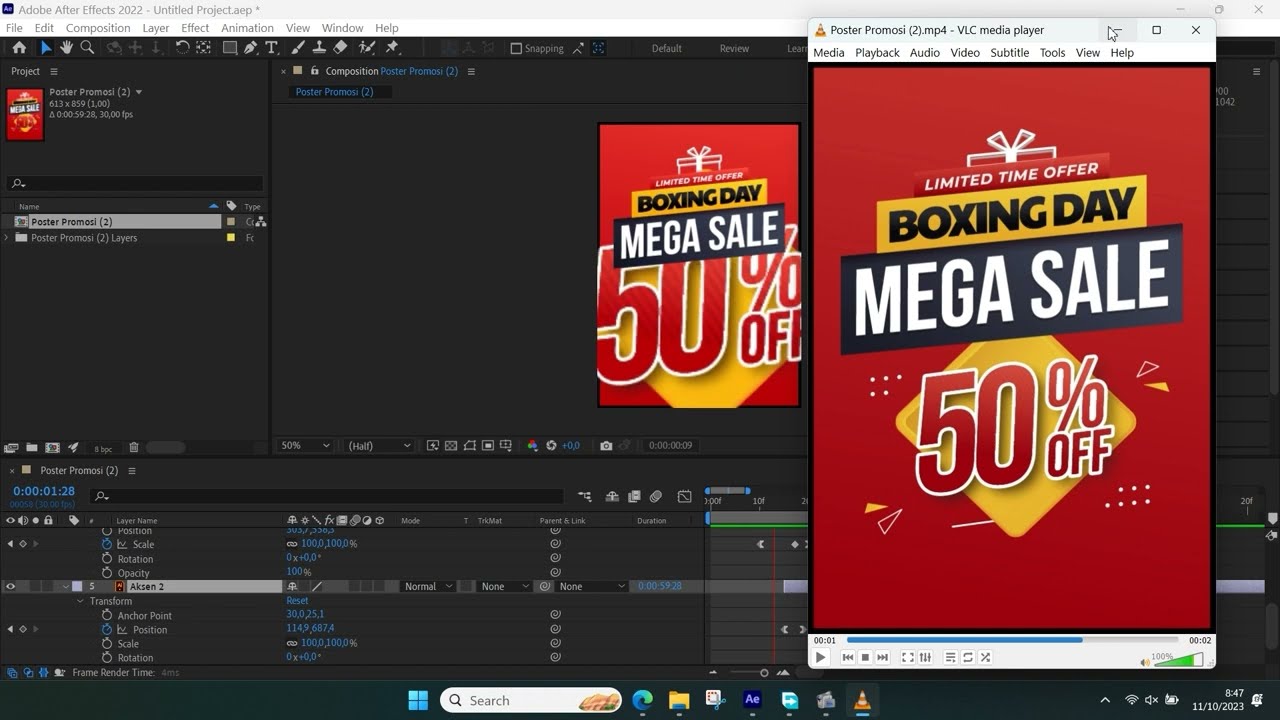Collapse the Aksen 2 layer twirl arrow

[66, 587]
